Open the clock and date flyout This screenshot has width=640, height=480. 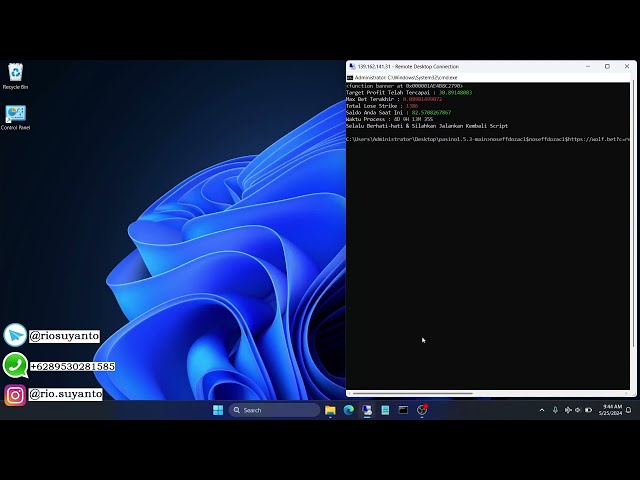(x=612, y=410)
